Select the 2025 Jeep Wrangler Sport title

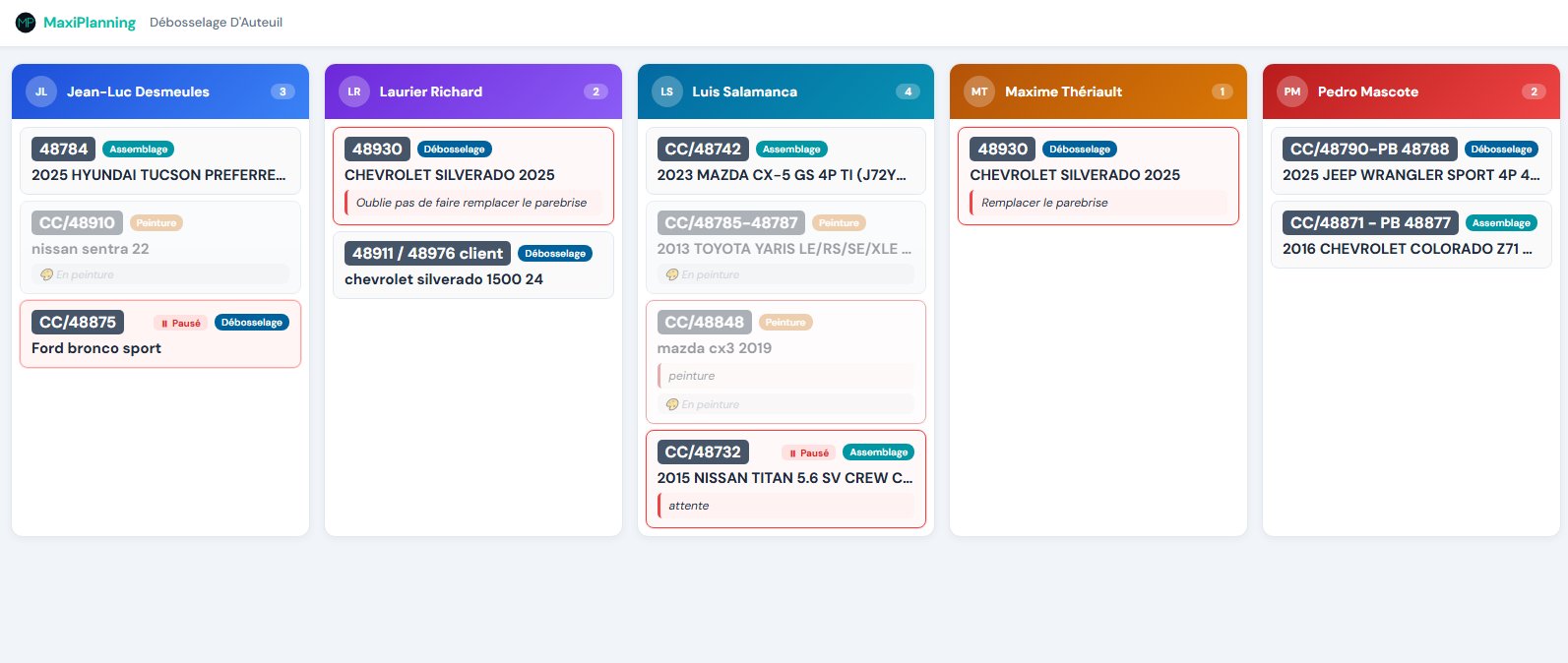1411,175
